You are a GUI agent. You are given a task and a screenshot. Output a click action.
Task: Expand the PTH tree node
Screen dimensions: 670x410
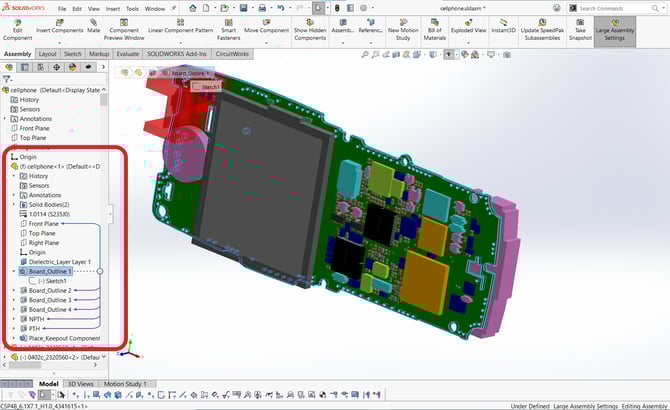point(14,328)
